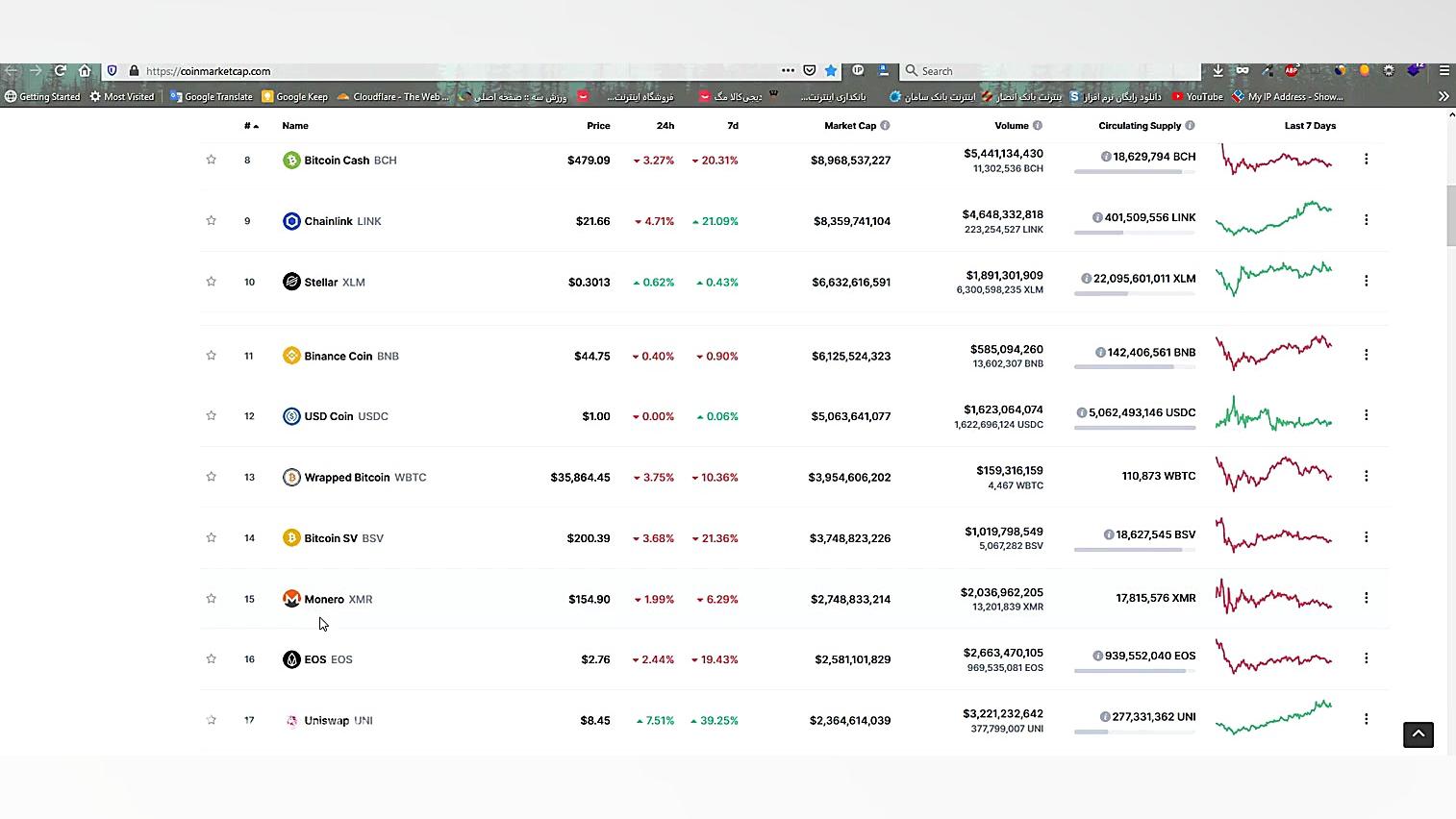Click the Bitcoin Cash coin logo

[291, 160]
